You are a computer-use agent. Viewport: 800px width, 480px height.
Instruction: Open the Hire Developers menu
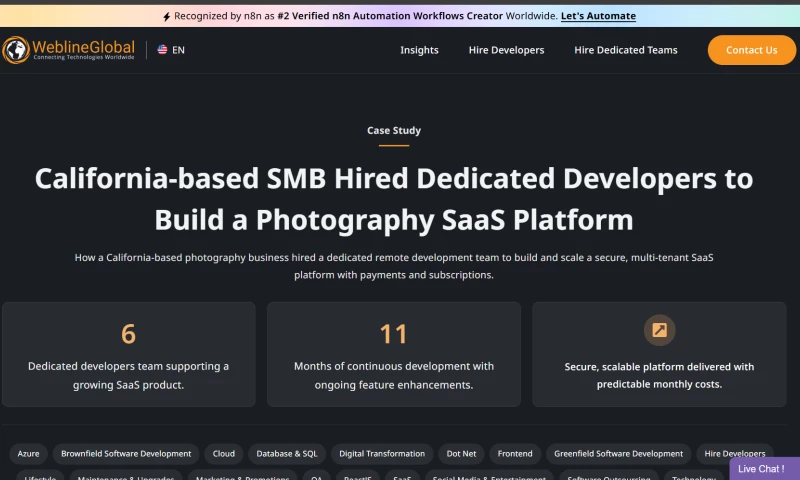[x=506, y=50]
